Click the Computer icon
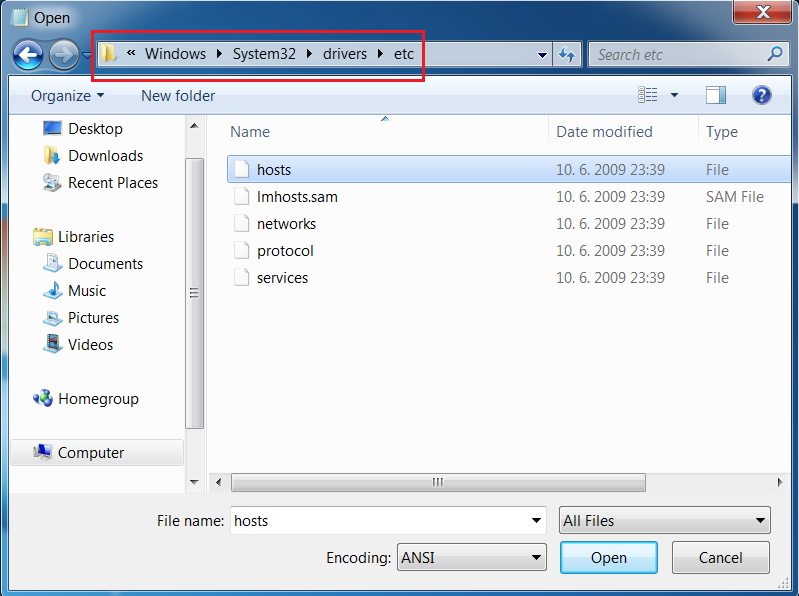The height and width of the screenshot is (596, 799). (x=43, y=452)
